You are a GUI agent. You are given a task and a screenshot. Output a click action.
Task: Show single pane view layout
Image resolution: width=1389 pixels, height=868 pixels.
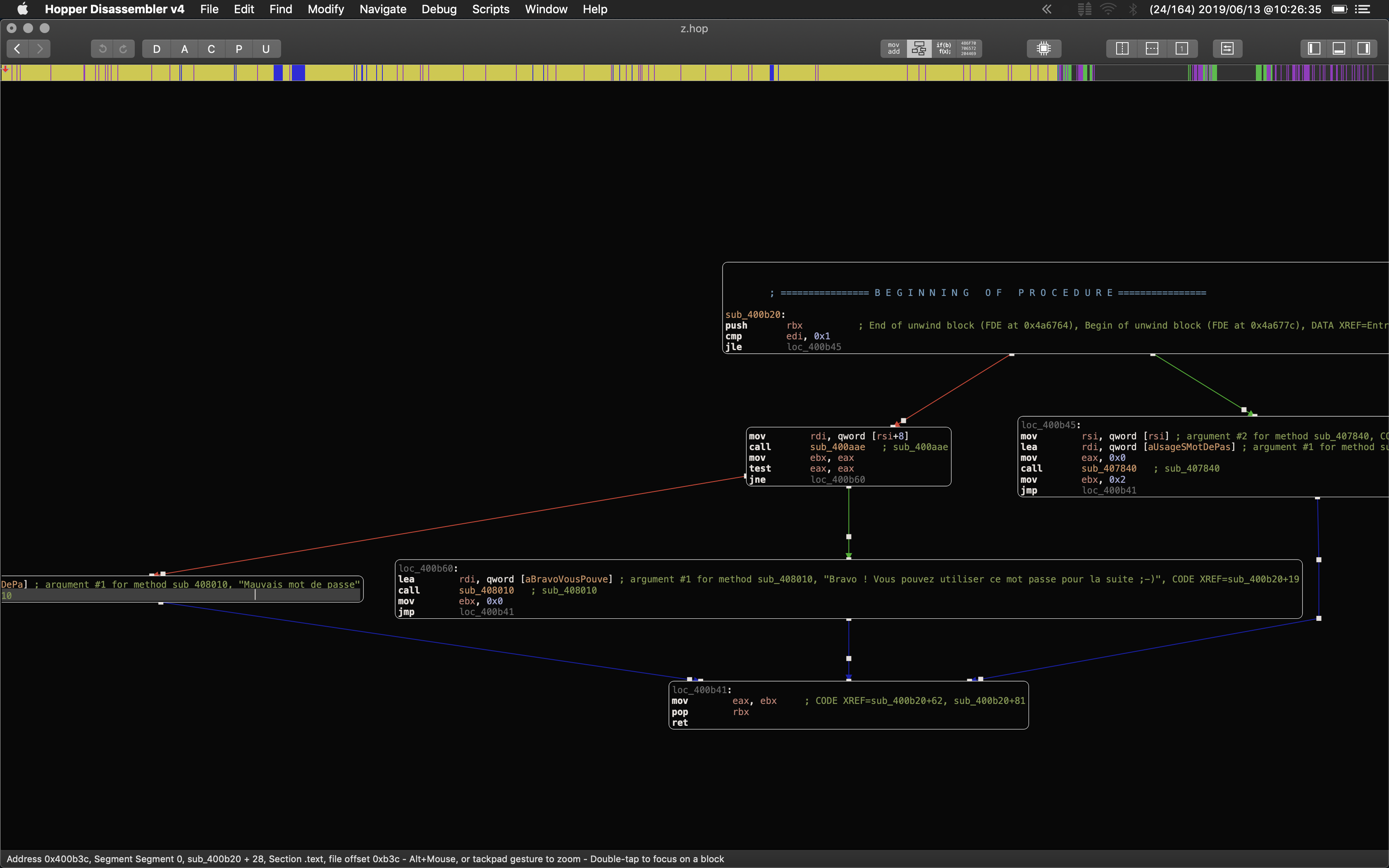(1182, 49)
